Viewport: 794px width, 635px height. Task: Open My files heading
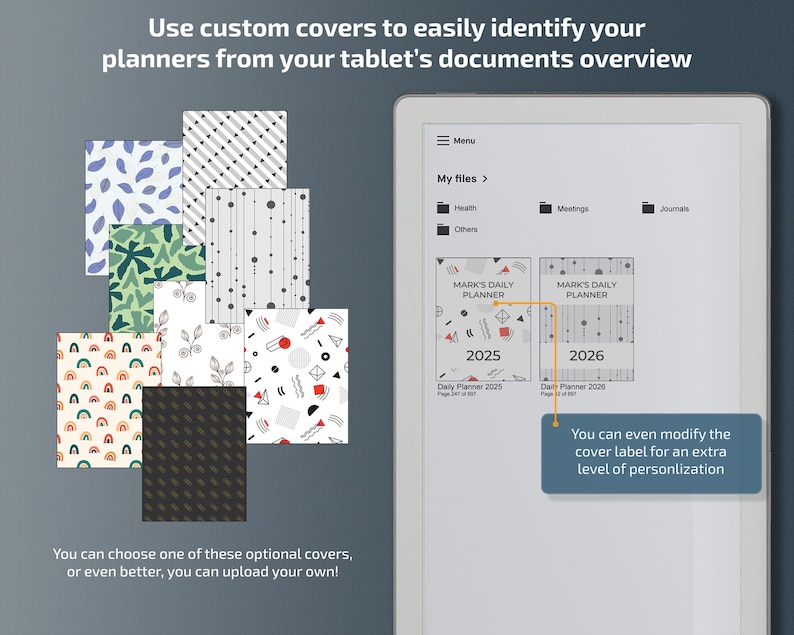pos(457,179)
